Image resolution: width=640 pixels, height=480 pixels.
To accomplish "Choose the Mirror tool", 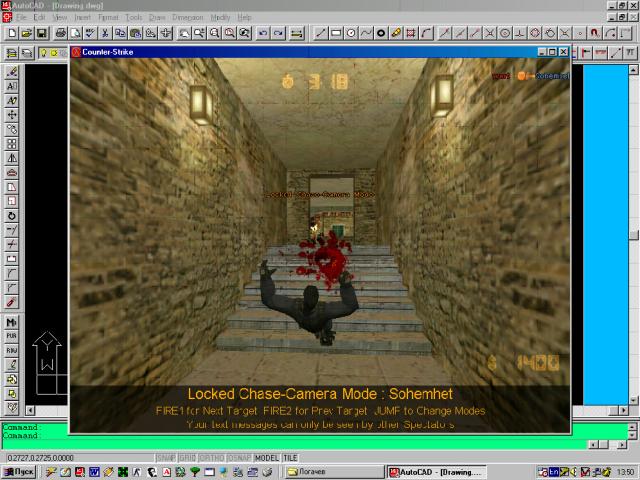I will pos(11,158).
